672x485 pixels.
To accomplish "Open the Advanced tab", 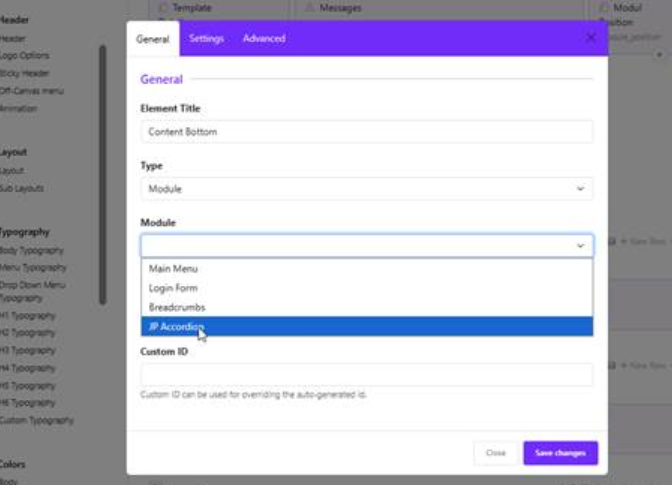I will tap(264, 39).
